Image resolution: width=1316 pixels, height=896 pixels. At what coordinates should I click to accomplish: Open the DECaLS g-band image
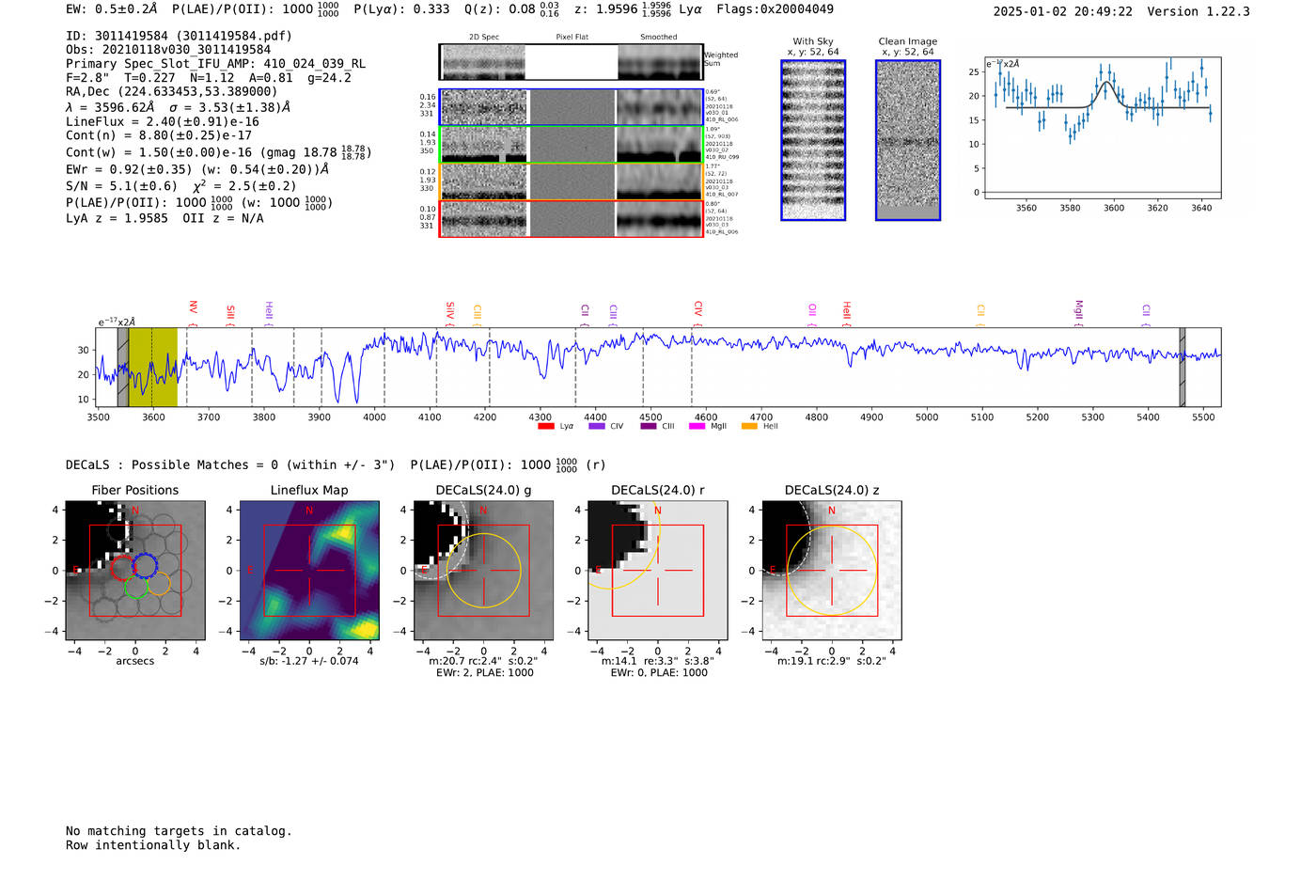483,571
